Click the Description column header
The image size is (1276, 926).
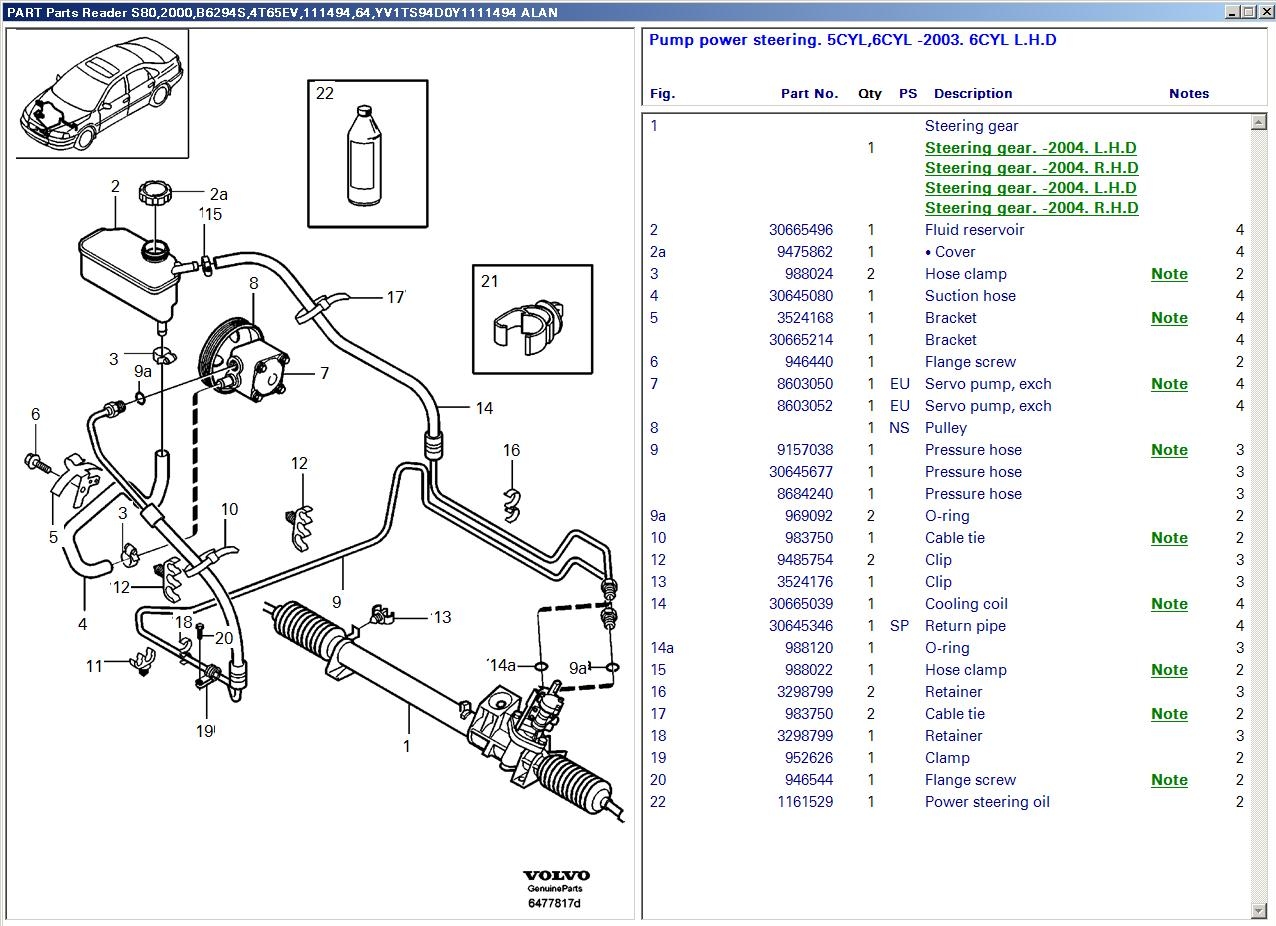972,93
